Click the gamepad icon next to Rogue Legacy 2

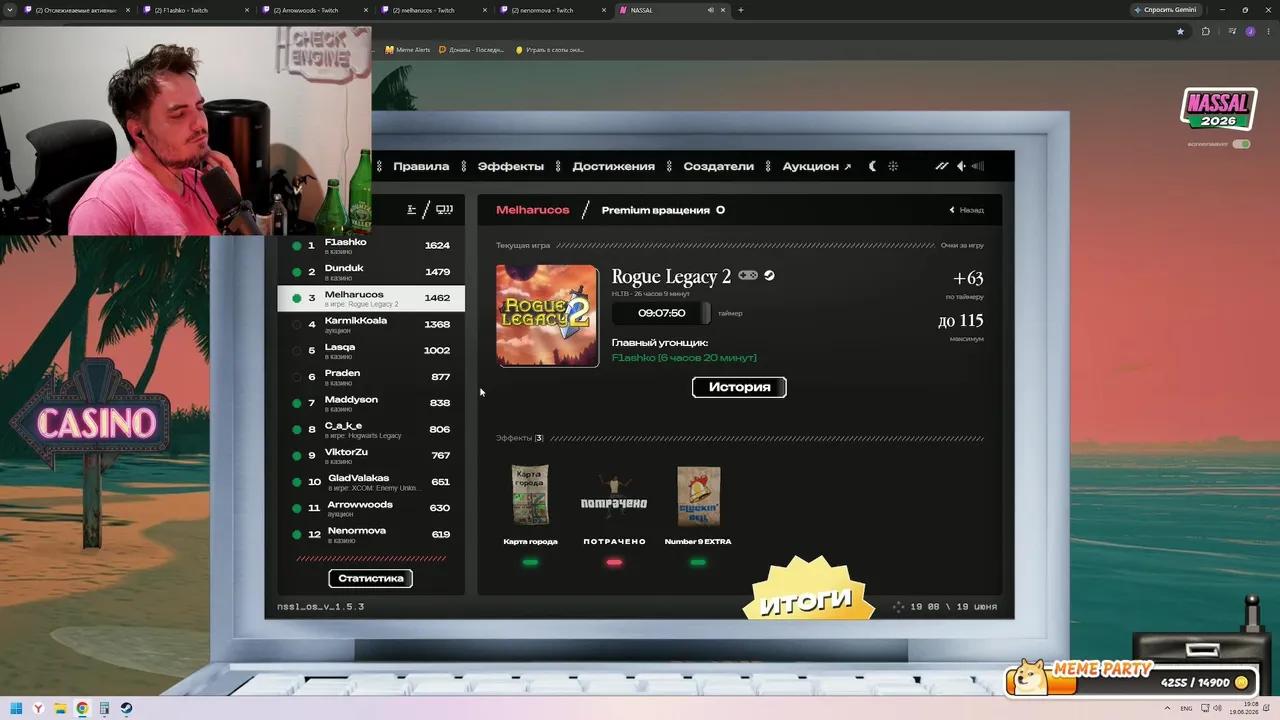point(748,276)
